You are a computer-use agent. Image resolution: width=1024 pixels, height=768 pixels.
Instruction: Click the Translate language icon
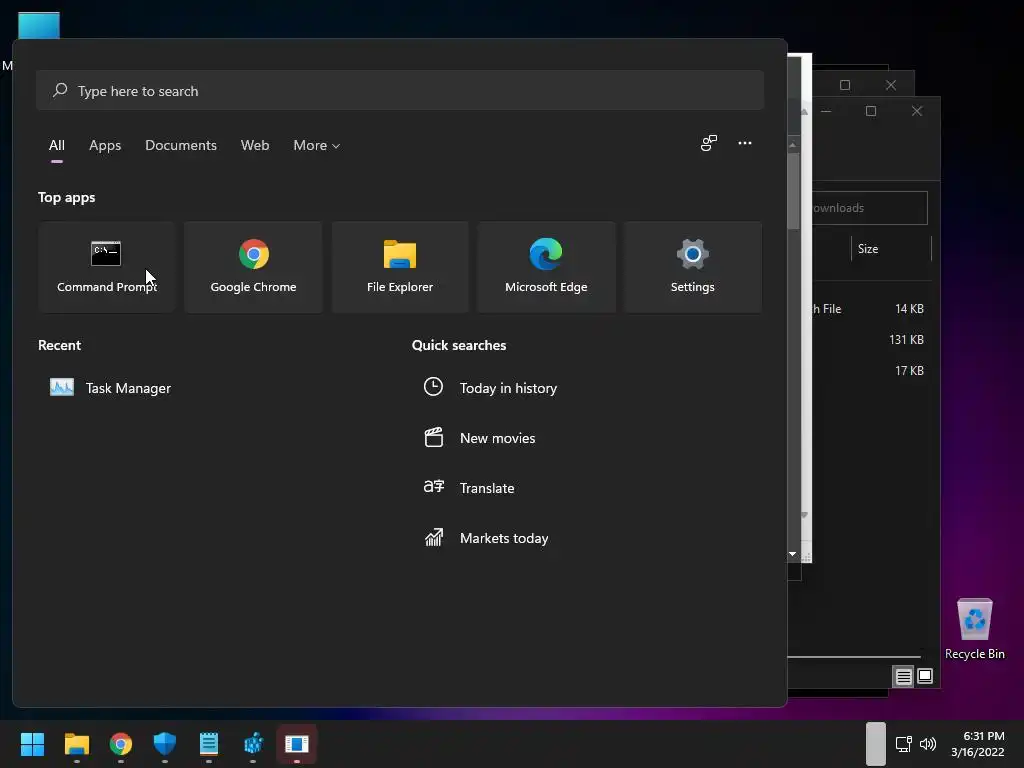434,487
